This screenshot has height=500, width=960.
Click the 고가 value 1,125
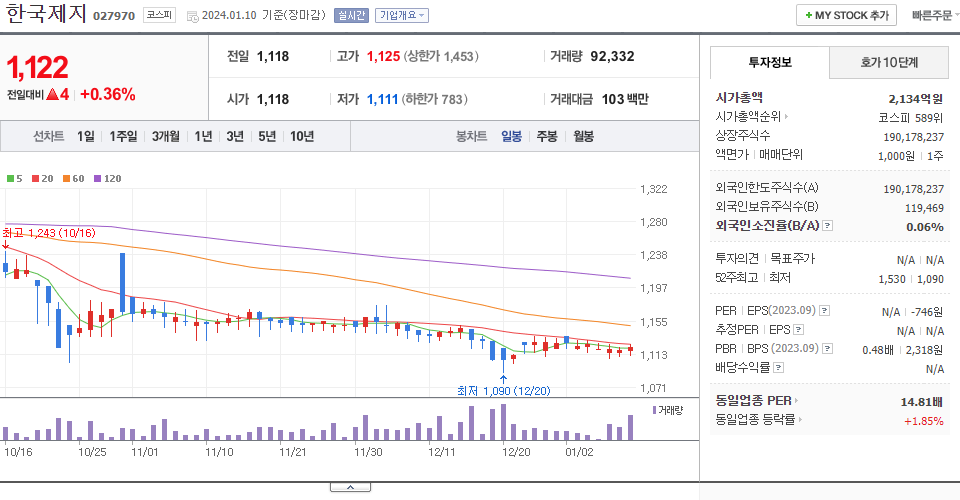pos(383,56)
